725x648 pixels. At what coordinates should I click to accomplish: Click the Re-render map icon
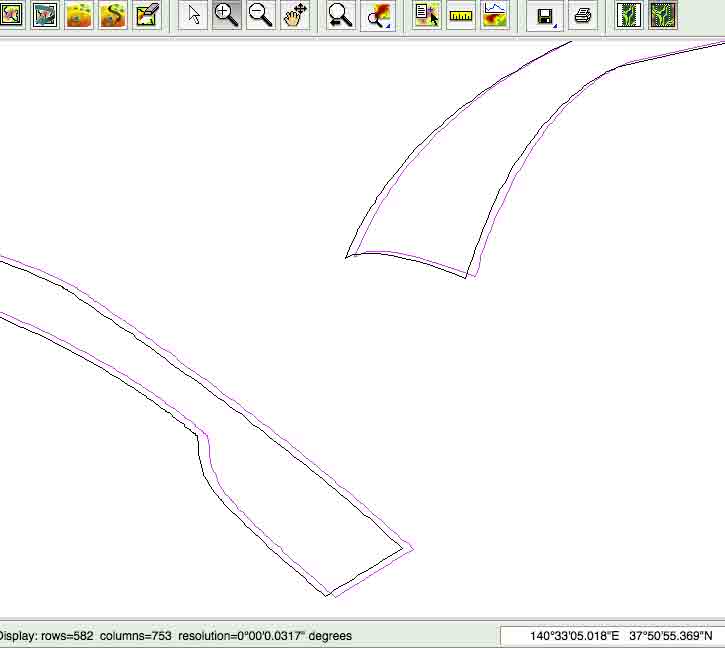click(45, 15)
